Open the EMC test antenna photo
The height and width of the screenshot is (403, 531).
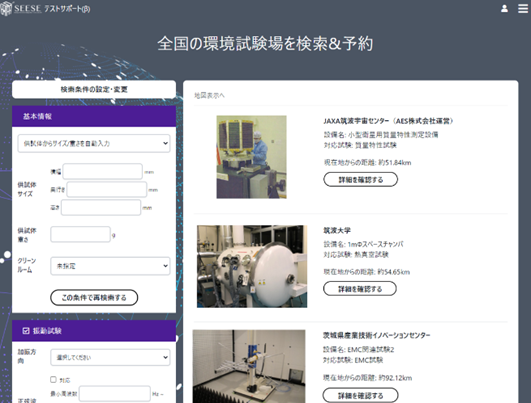pos(249,366)
